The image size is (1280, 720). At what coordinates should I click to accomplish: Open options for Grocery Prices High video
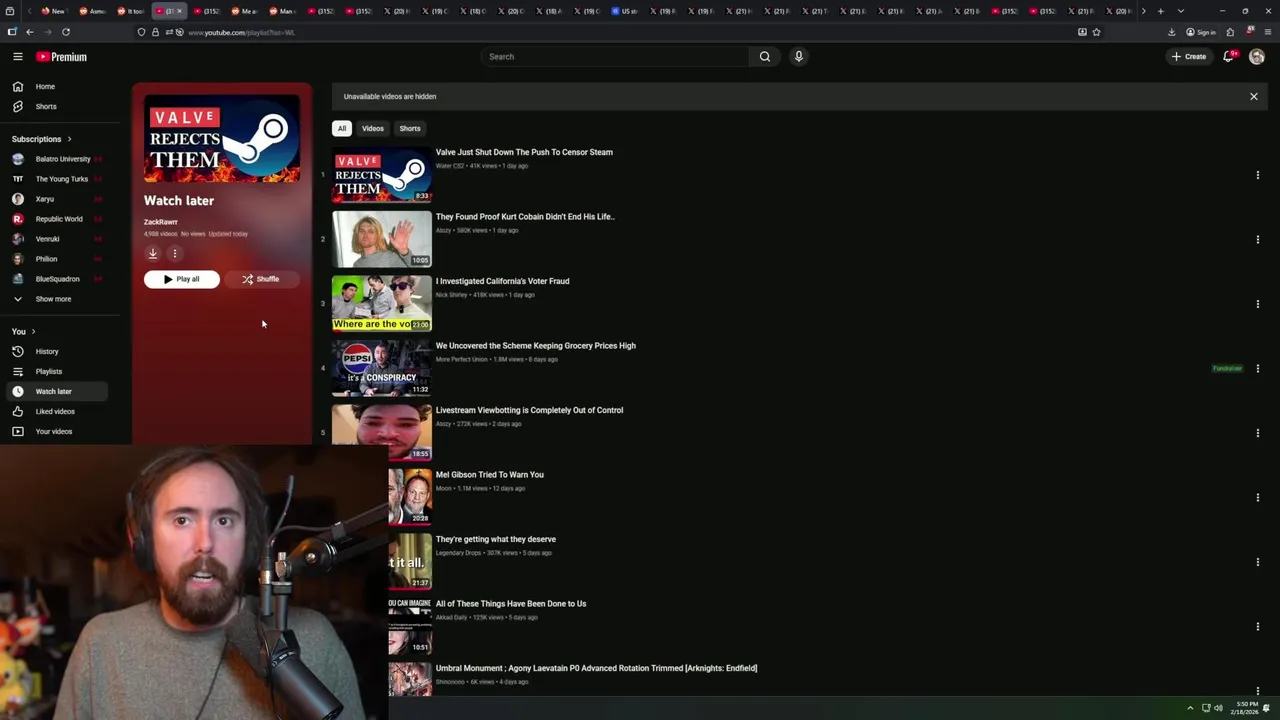tap(1257, 369)
